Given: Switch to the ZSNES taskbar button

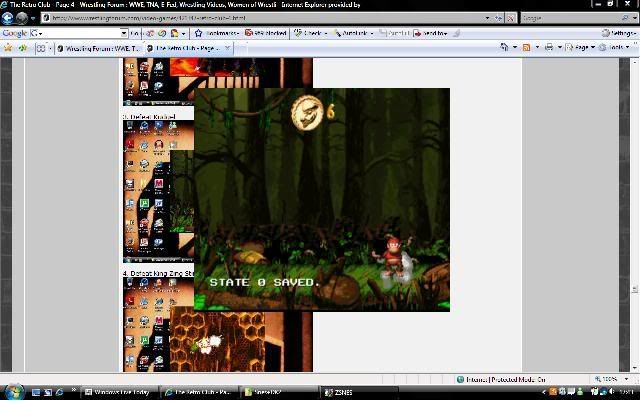Looking at the screenshot, I should (x=360, y=392).
